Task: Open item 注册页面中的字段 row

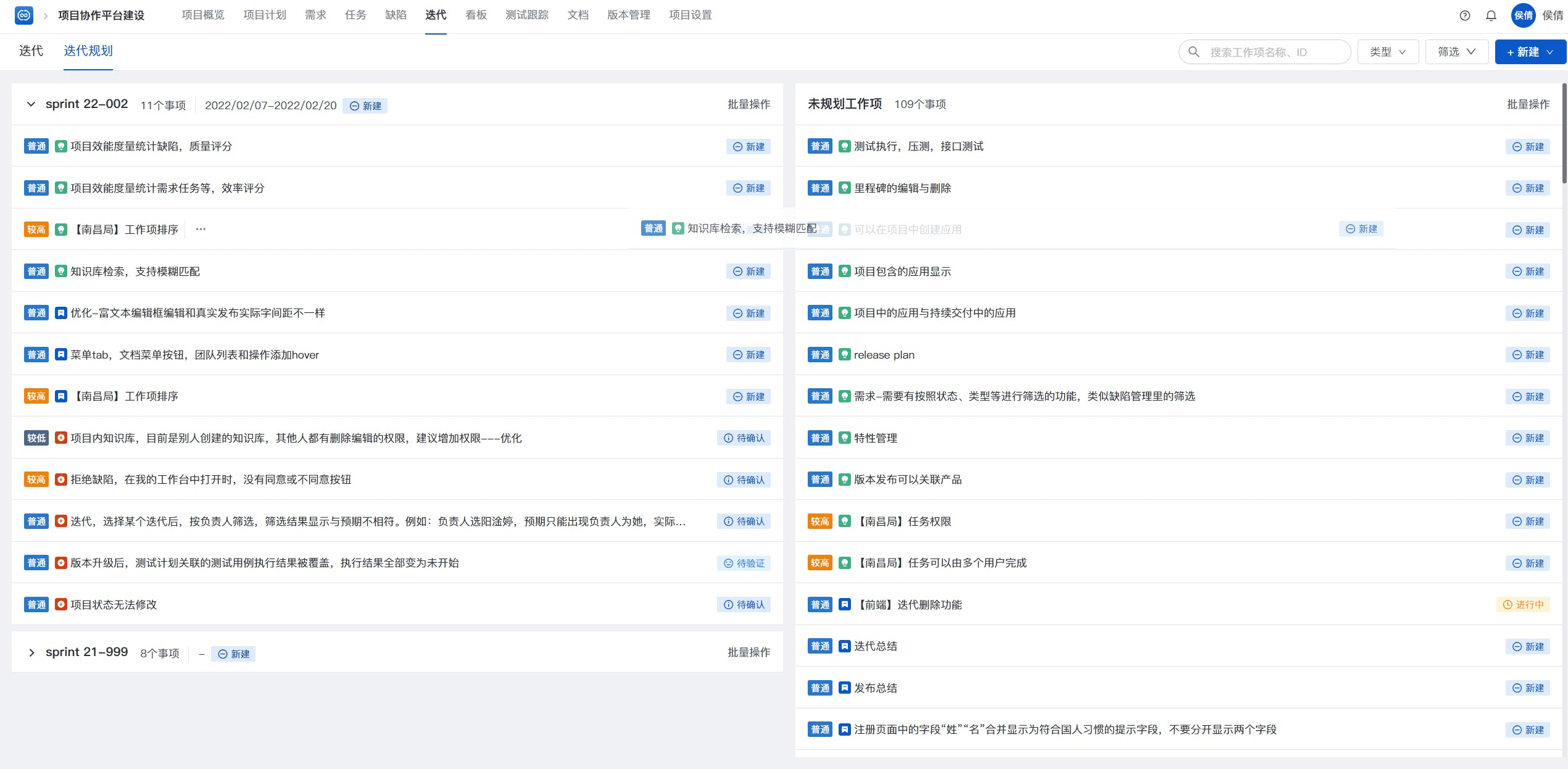Action: coord(1065,730)
